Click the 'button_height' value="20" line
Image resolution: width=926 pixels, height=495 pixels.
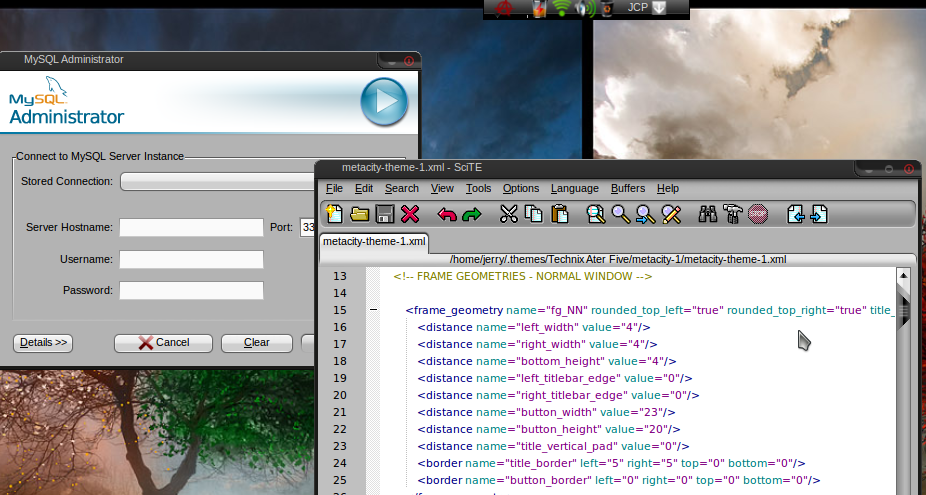click(549, 429)
